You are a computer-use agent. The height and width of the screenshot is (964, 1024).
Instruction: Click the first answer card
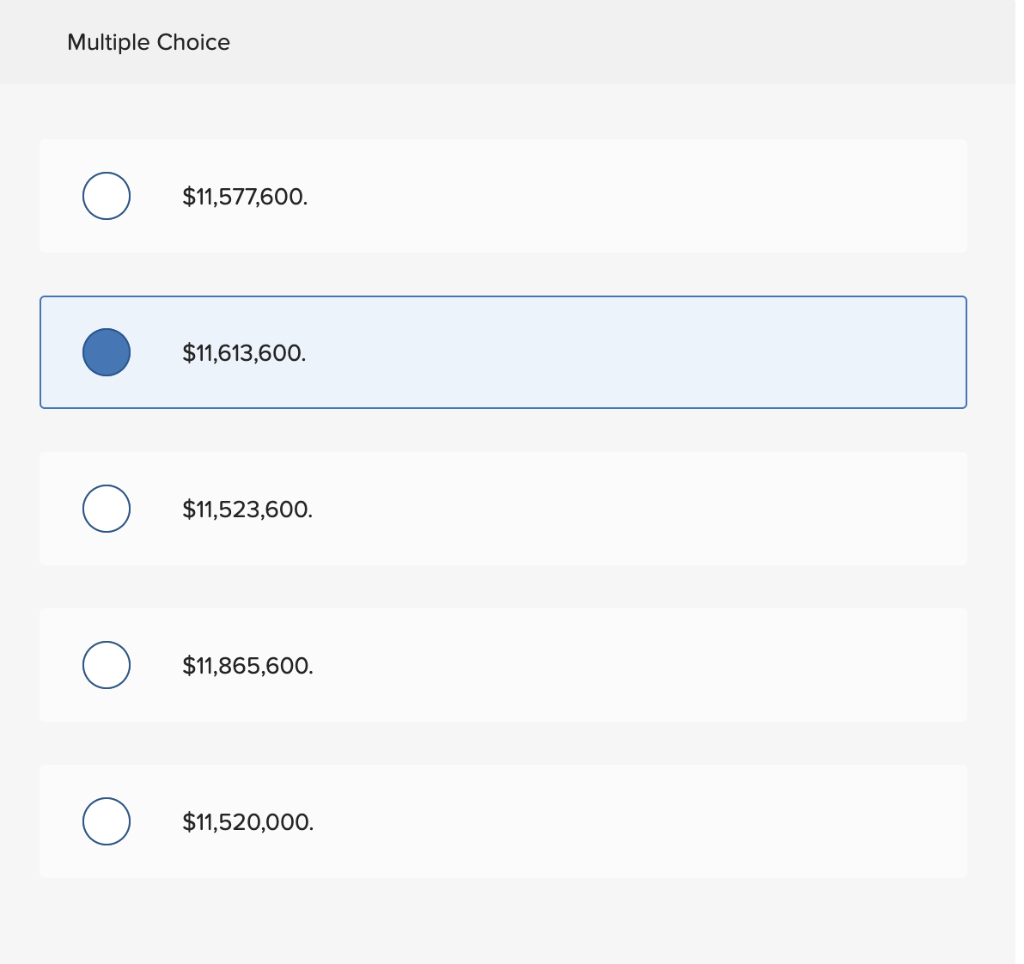click(x=503, y=196)
